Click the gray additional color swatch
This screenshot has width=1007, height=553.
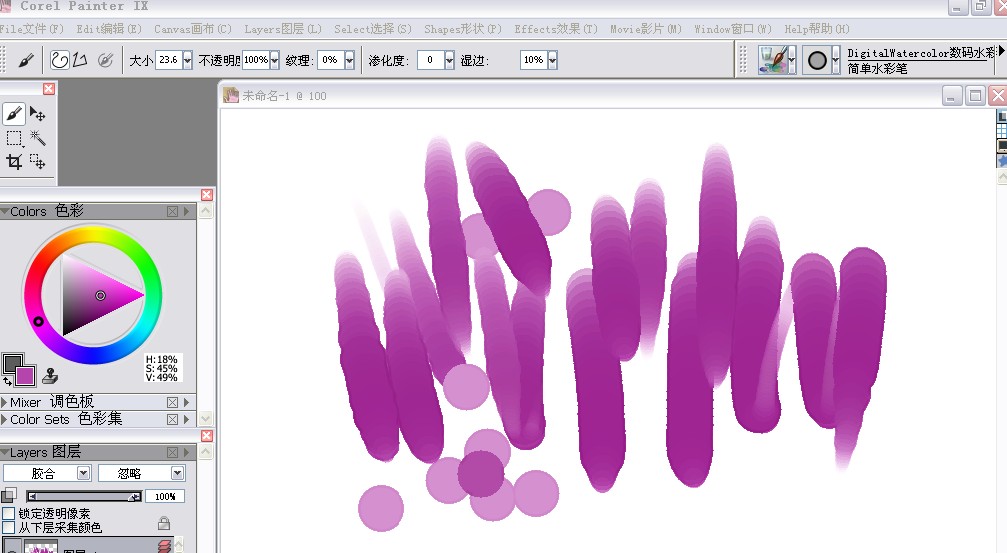point(10,362)
